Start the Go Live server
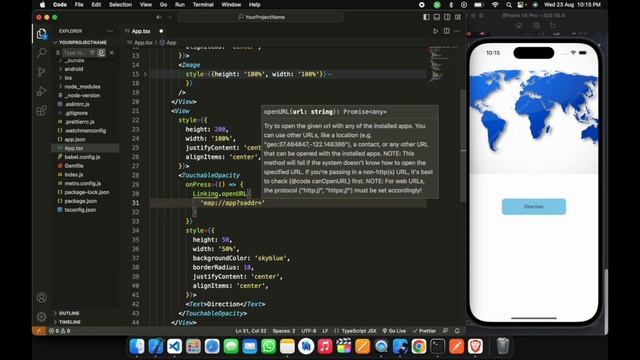640x360 pixels. coord(394,331)
